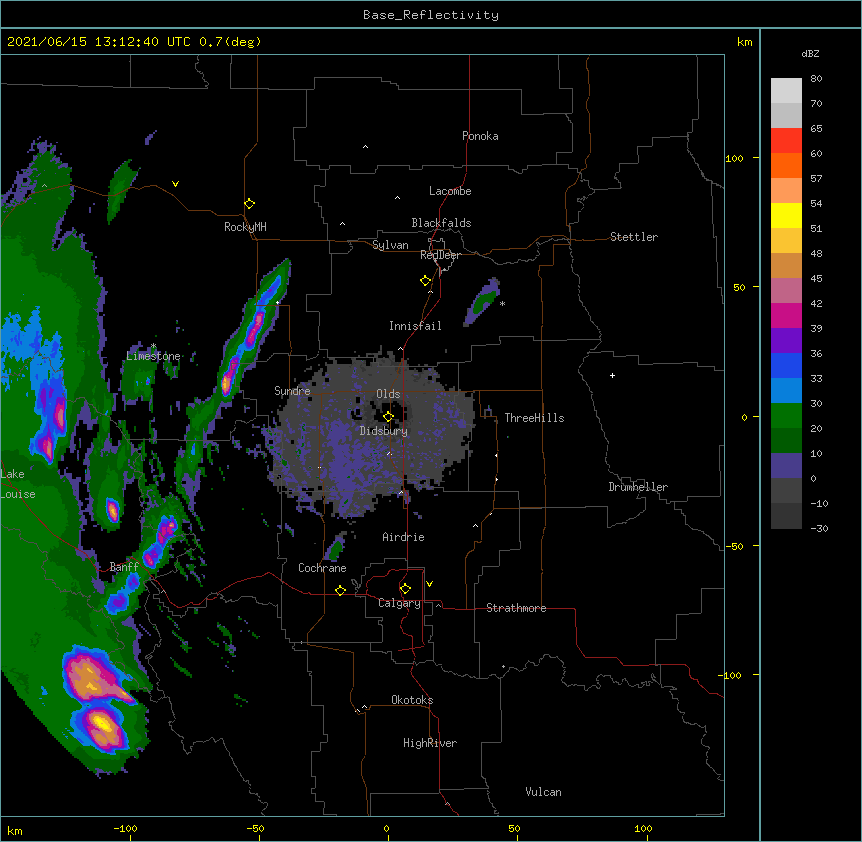Screen dimensions: 862x842
Task: Click the Vulcan town label
Action: (x=543, y=792)
